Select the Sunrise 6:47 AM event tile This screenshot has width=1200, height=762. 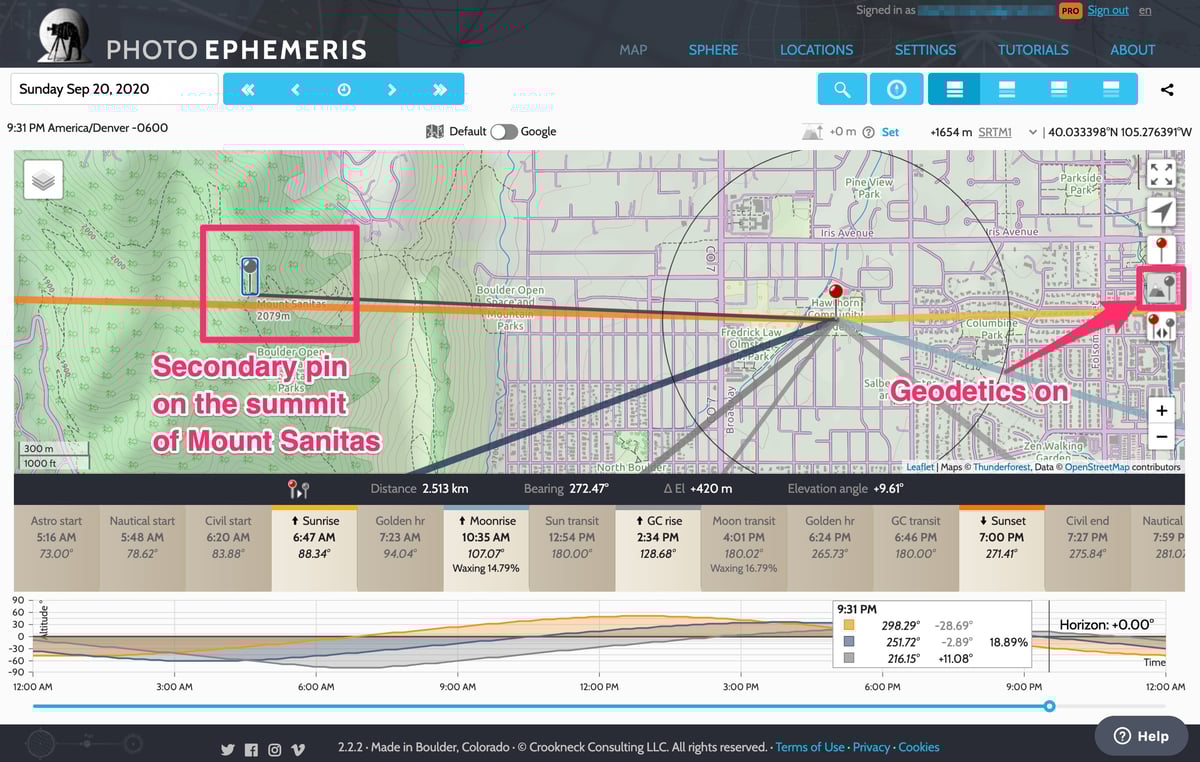314,547
